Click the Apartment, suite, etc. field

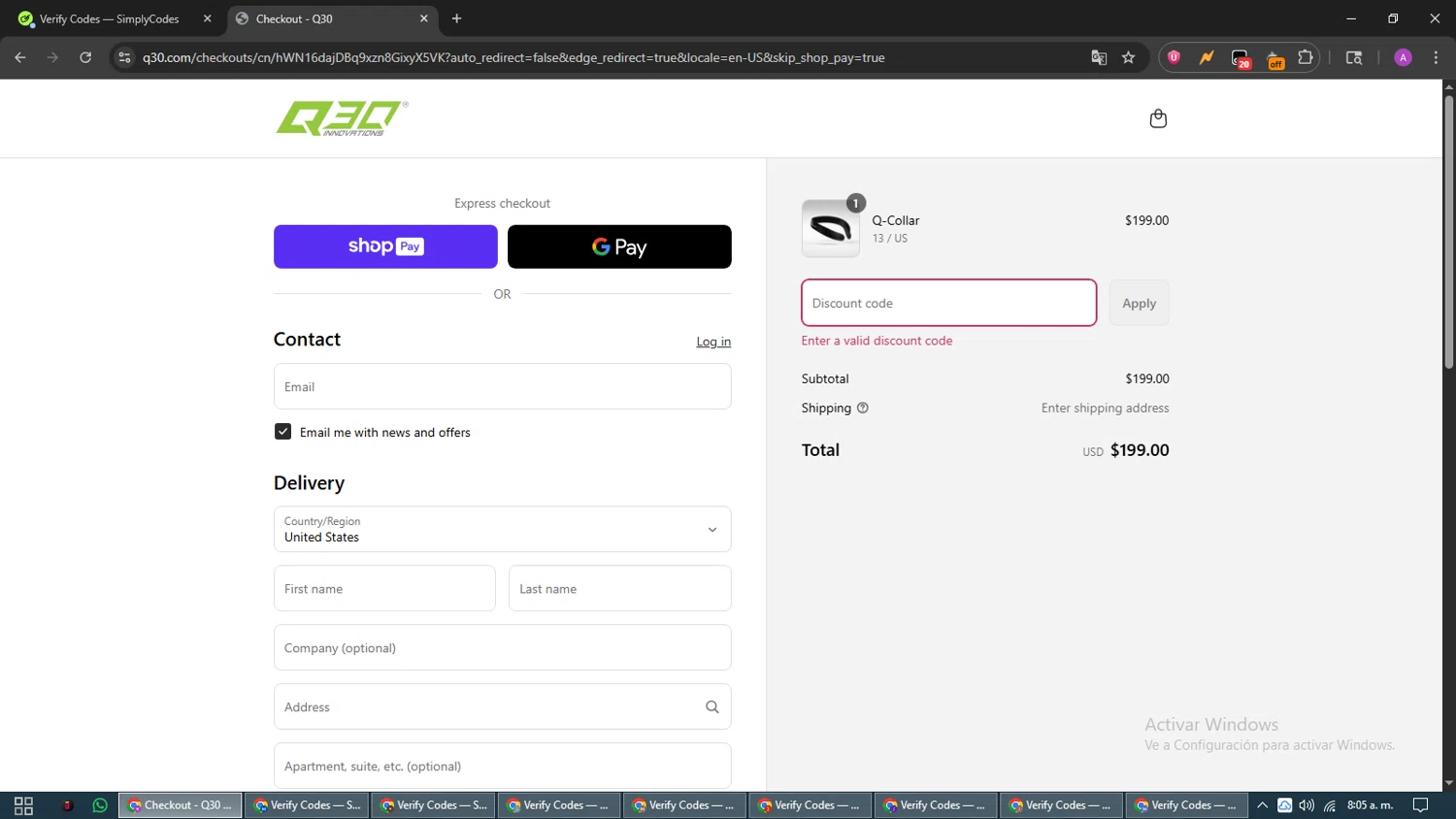[x=502, y=766]
